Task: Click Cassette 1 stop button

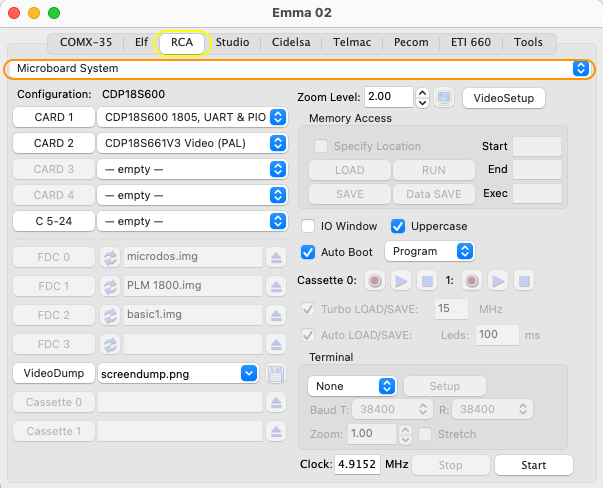Action: (524, 281)
